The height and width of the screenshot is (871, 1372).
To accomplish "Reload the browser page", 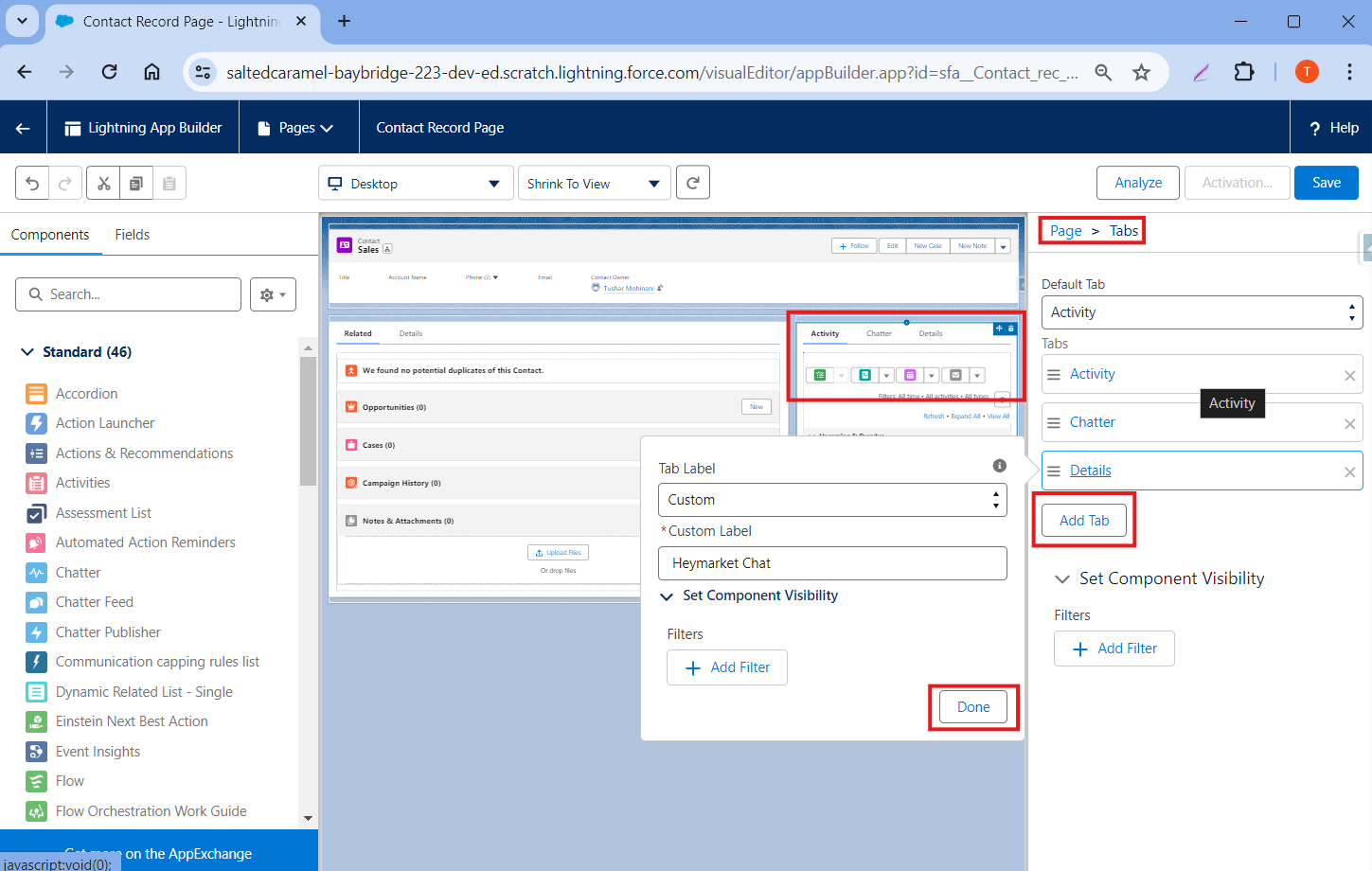I will (110, 72).
